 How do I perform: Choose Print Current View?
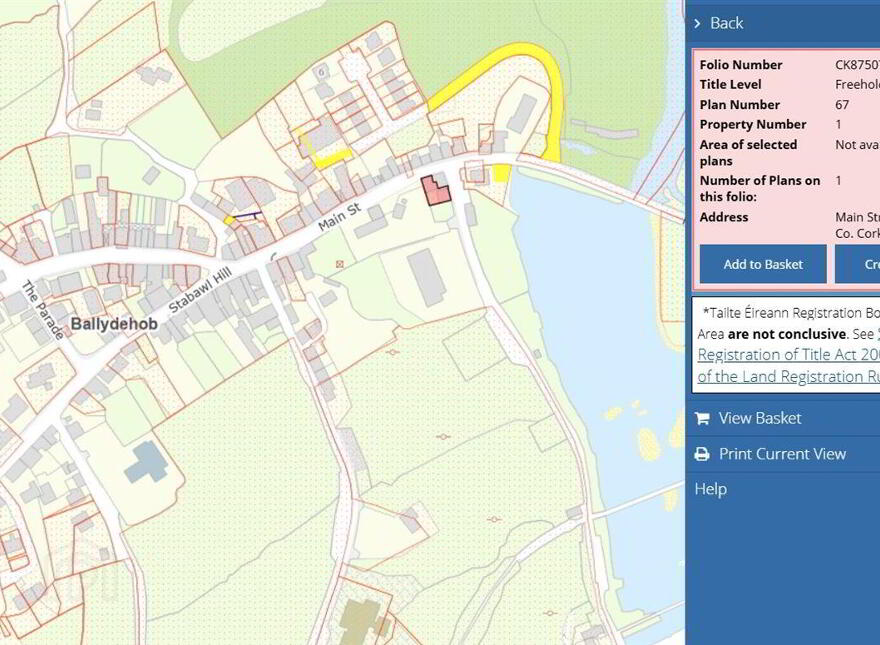782,454
